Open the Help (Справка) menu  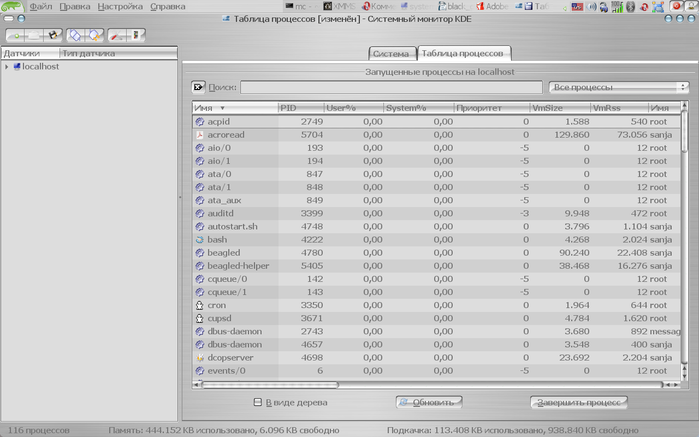coord(168,7)
